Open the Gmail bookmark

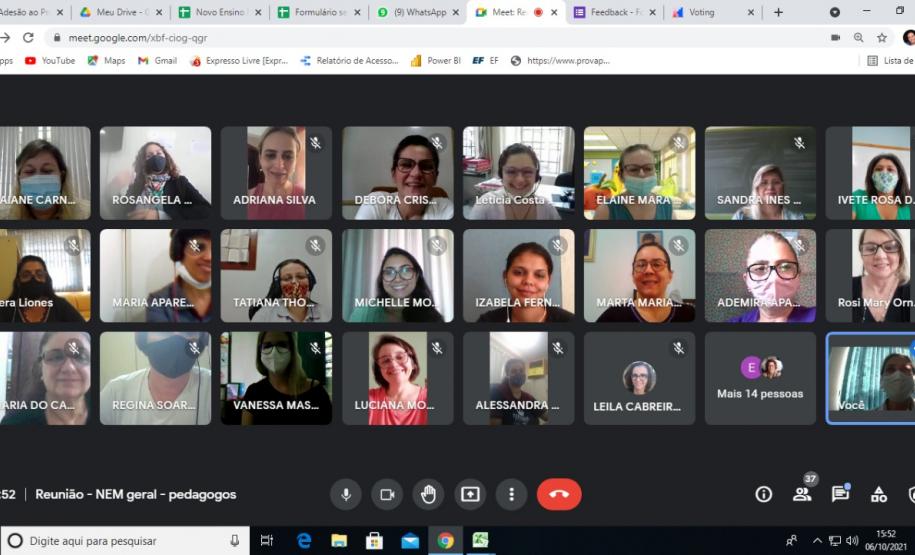pyautogui.click(x=157, y=60)
